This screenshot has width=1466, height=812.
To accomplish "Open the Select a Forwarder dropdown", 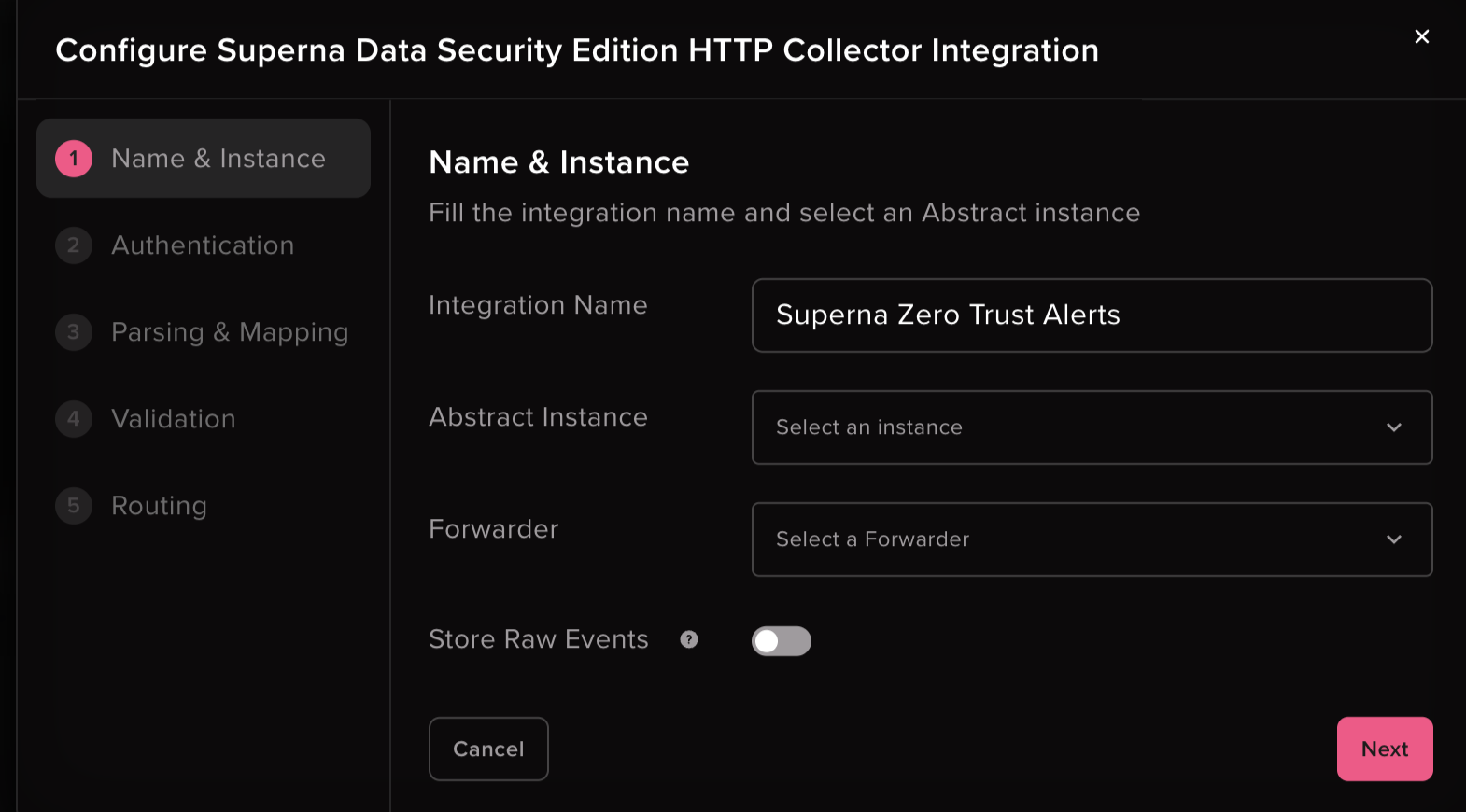I will (x=1092, y=539).
